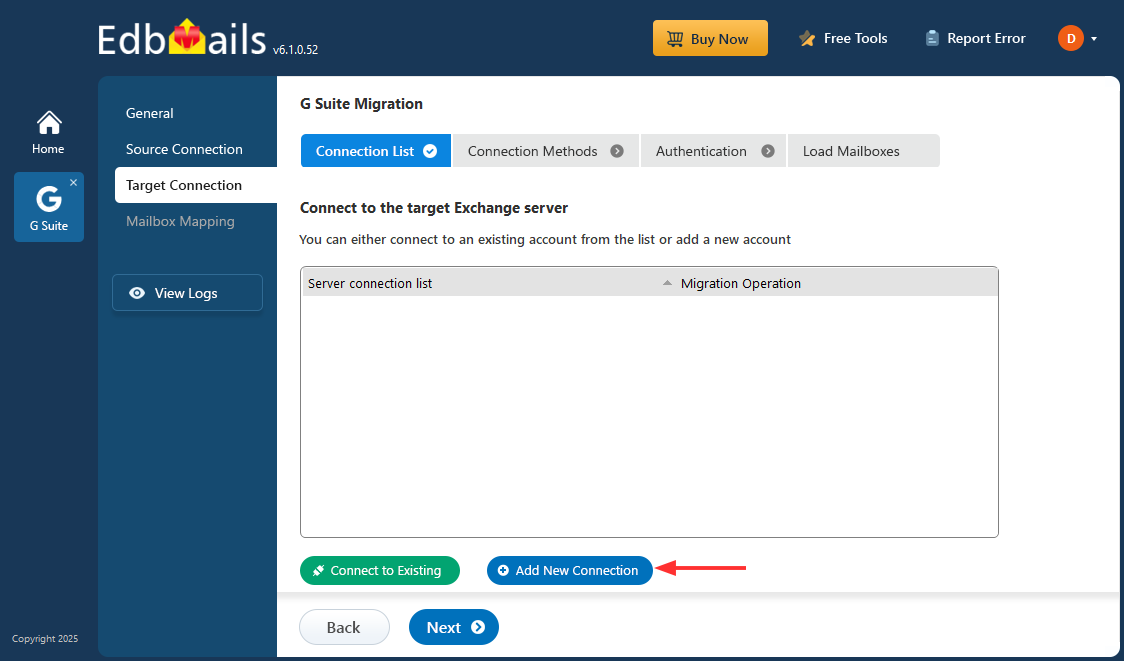Image resolution: width=1124 pixels, height=661 pixels.
Task: Open the Buy Now purchase page
Action: (x=710, y=37)
